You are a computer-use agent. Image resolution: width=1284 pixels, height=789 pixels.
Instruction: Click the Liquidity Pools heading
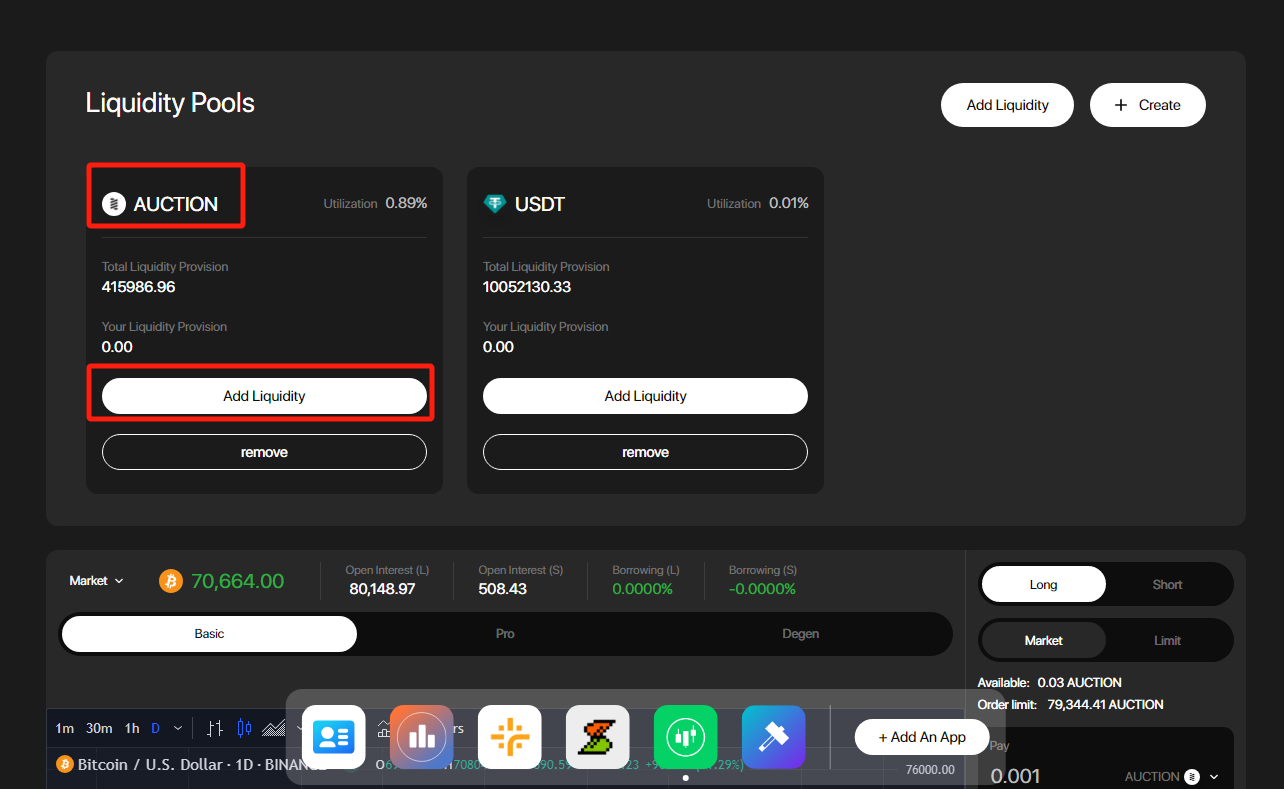click(170, 103)
